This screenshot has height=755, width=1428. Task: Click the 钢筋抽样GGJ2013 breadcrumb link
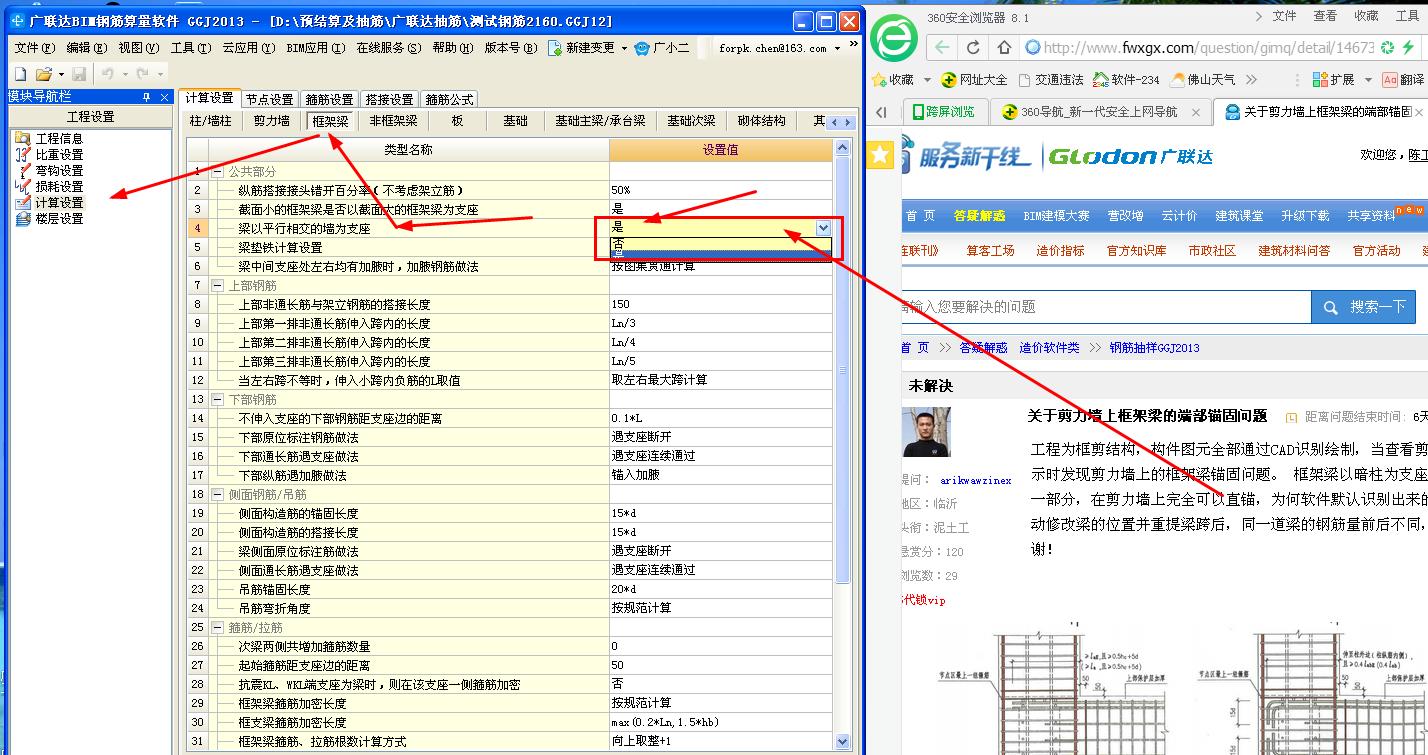tap(1154, 348)
